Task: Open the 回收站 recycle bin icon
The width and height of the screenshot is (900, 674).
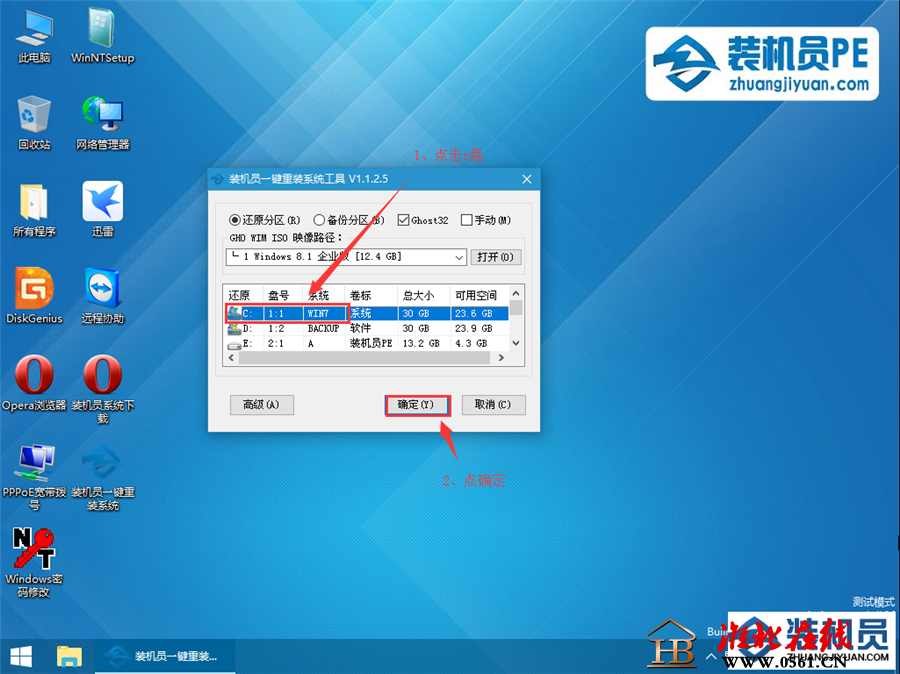Action: tap(34, 123)
